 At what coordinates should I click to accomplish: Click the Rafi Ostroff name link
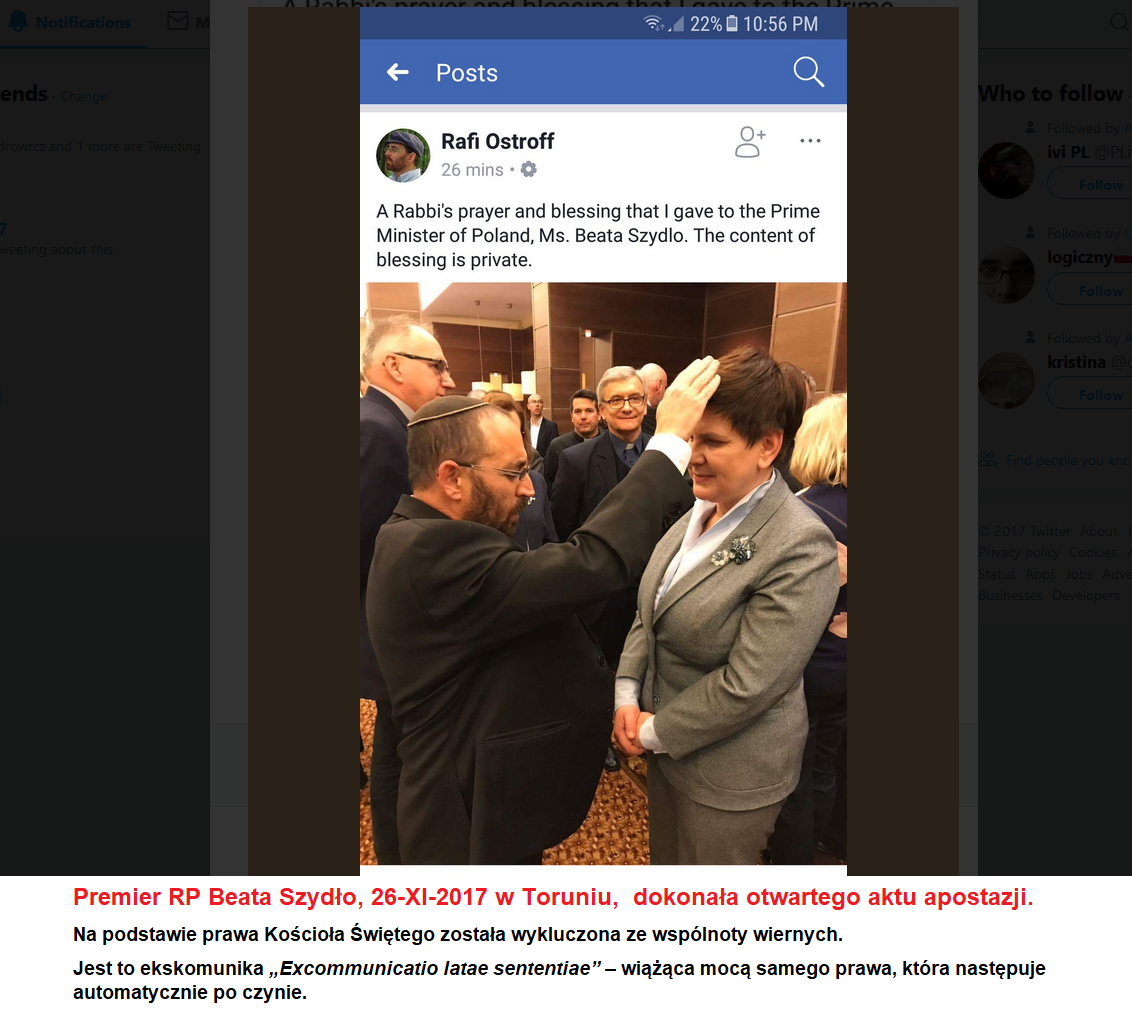coord(497,142)
